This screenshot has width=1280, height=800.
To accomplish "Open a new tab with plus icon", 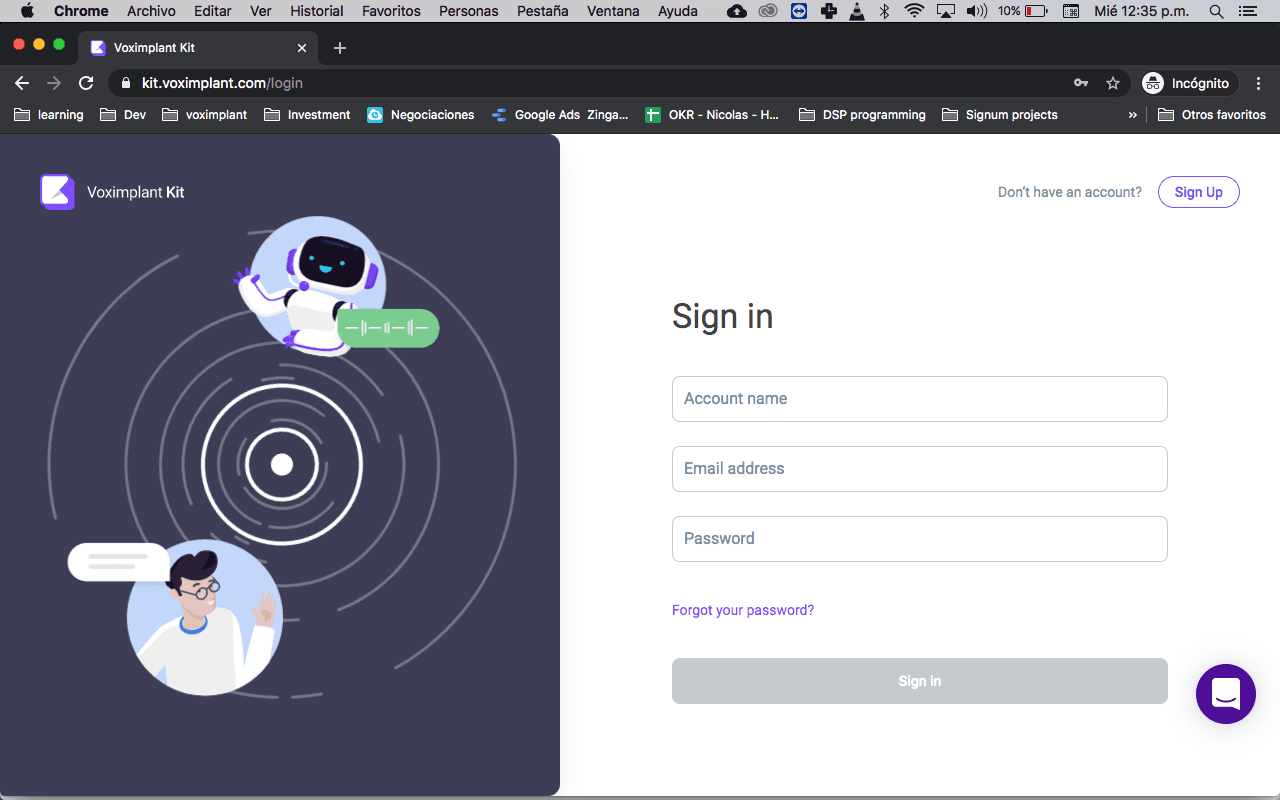I will click(340, 48).
